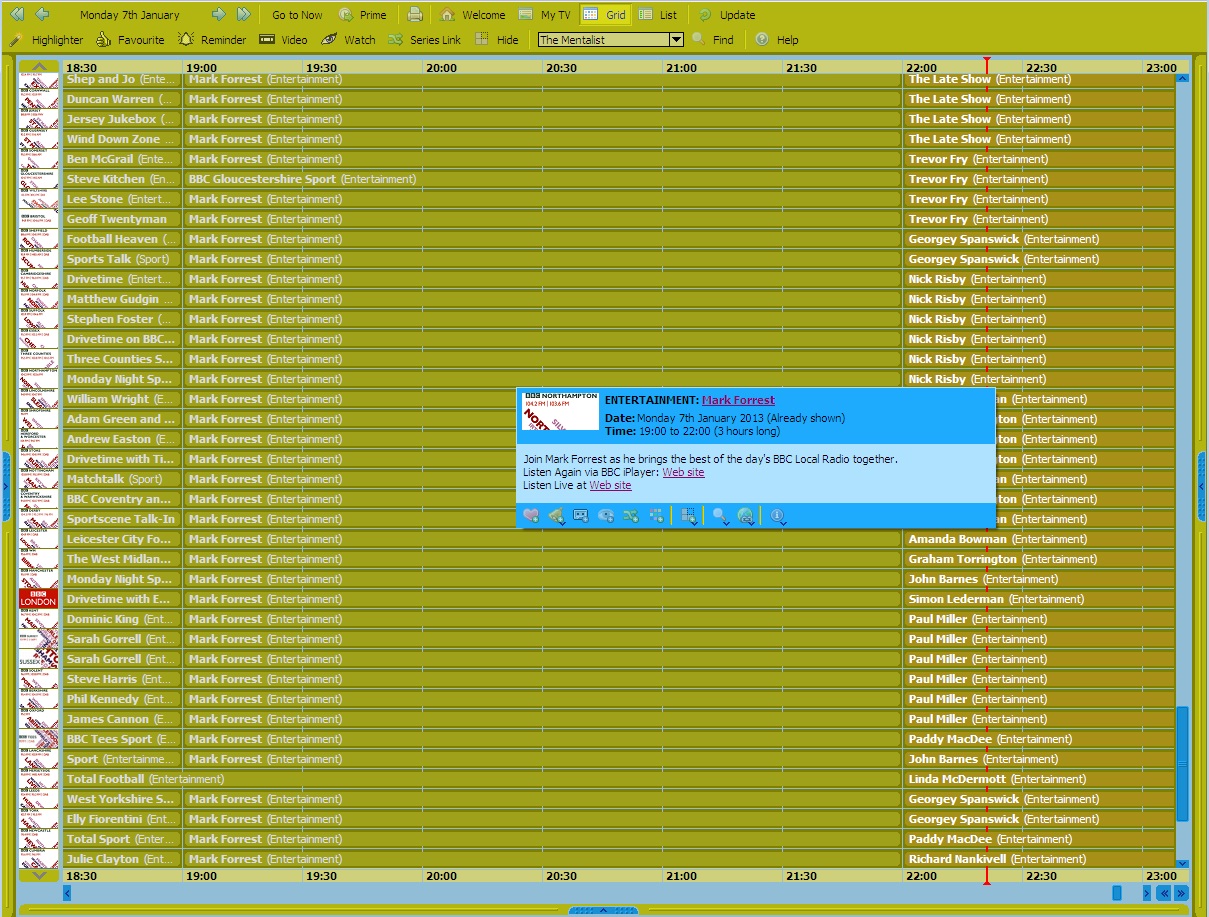Go to next day arrow
This screenshot has height=917, width=1209.
tap(219, 15)
